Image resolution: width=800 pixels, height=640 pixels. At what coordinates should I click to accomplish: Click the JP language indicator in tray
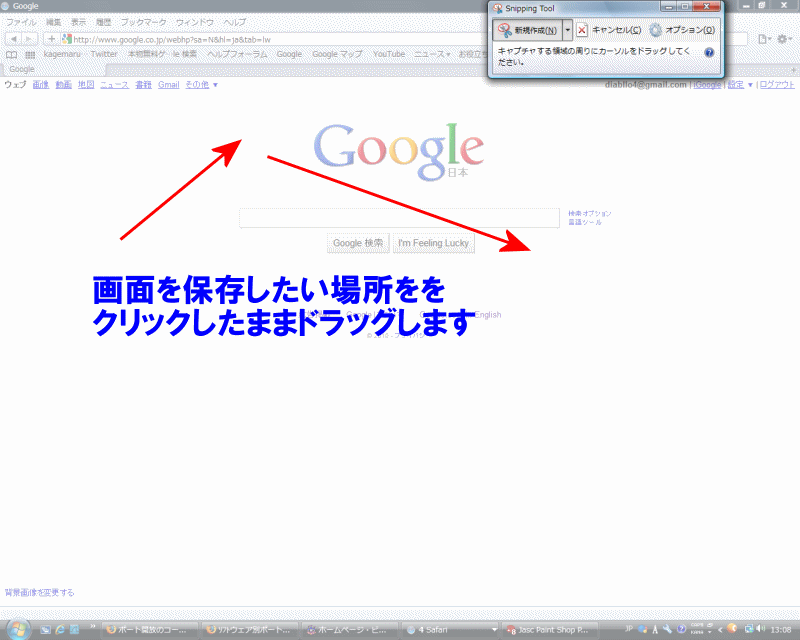click(x=629, y=629)
